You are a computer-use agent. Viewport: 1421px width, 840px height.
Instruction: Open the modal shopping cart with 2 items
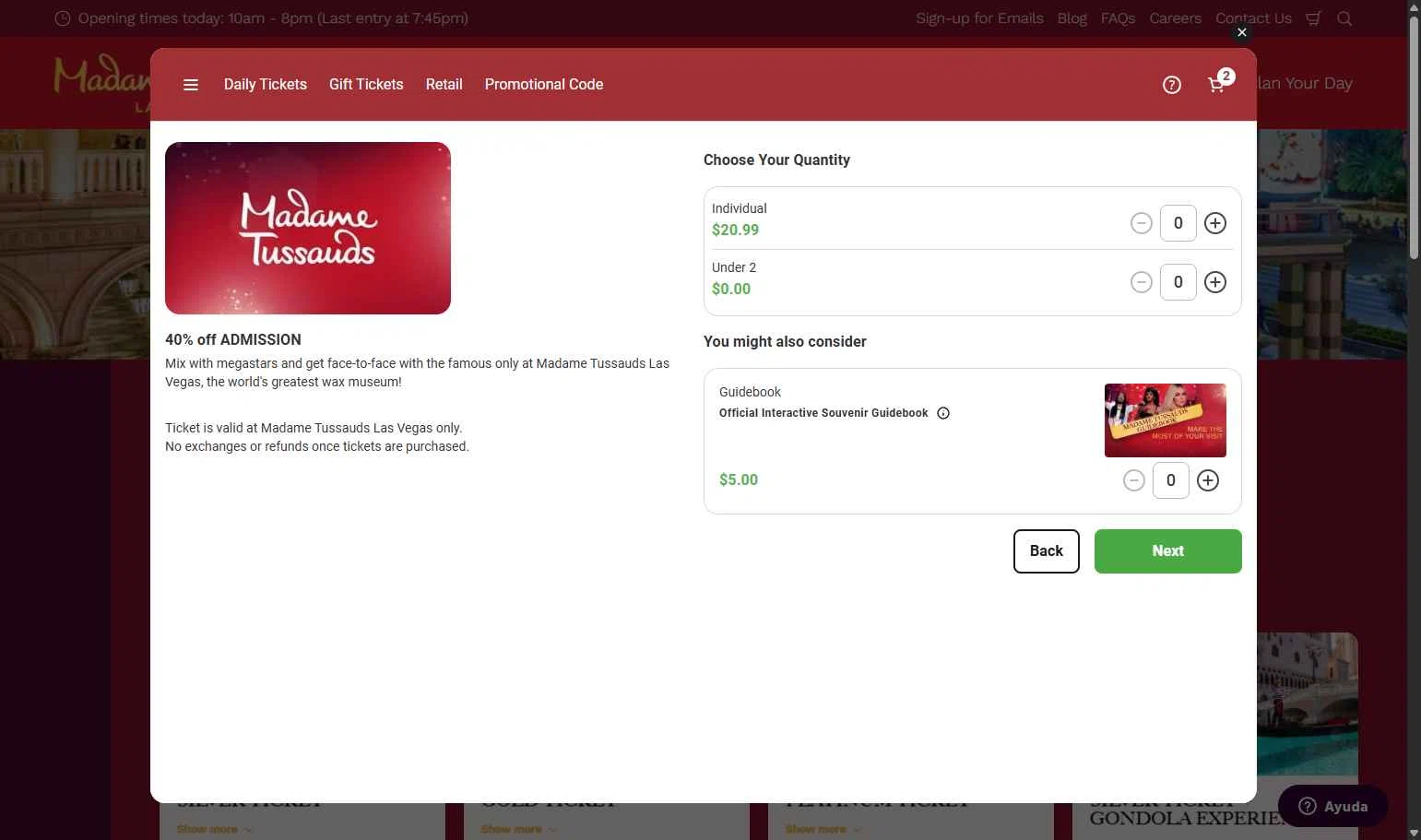1219,83
